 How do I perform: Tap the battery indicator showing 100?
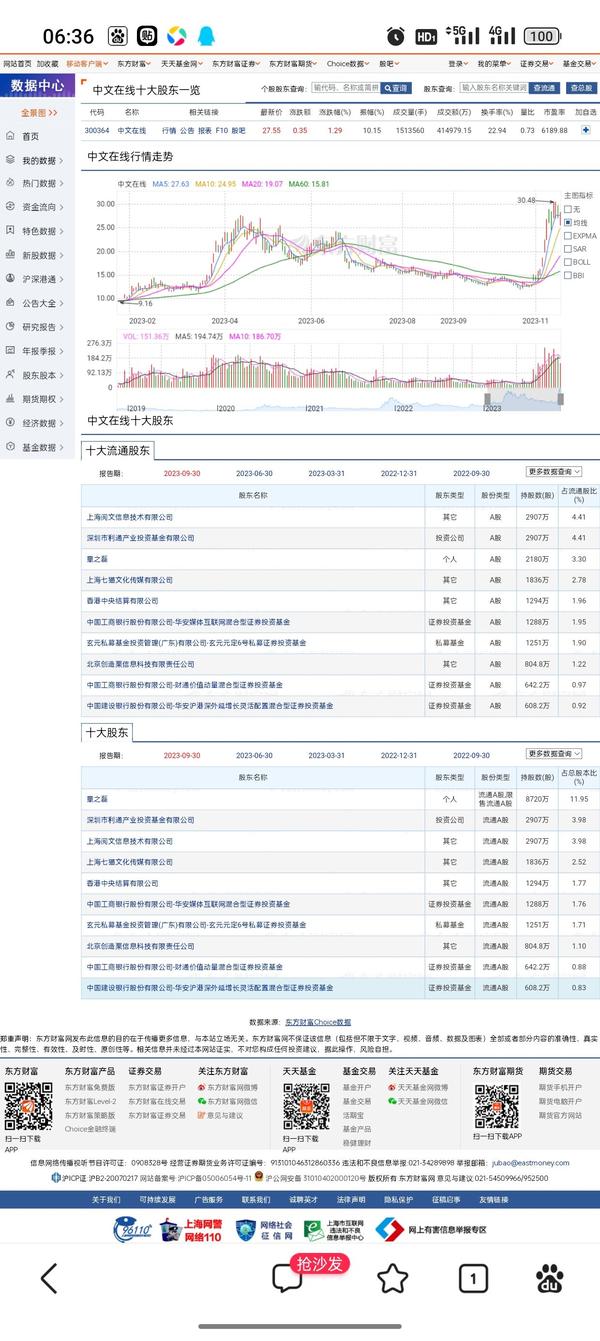[x=540, y=36]
